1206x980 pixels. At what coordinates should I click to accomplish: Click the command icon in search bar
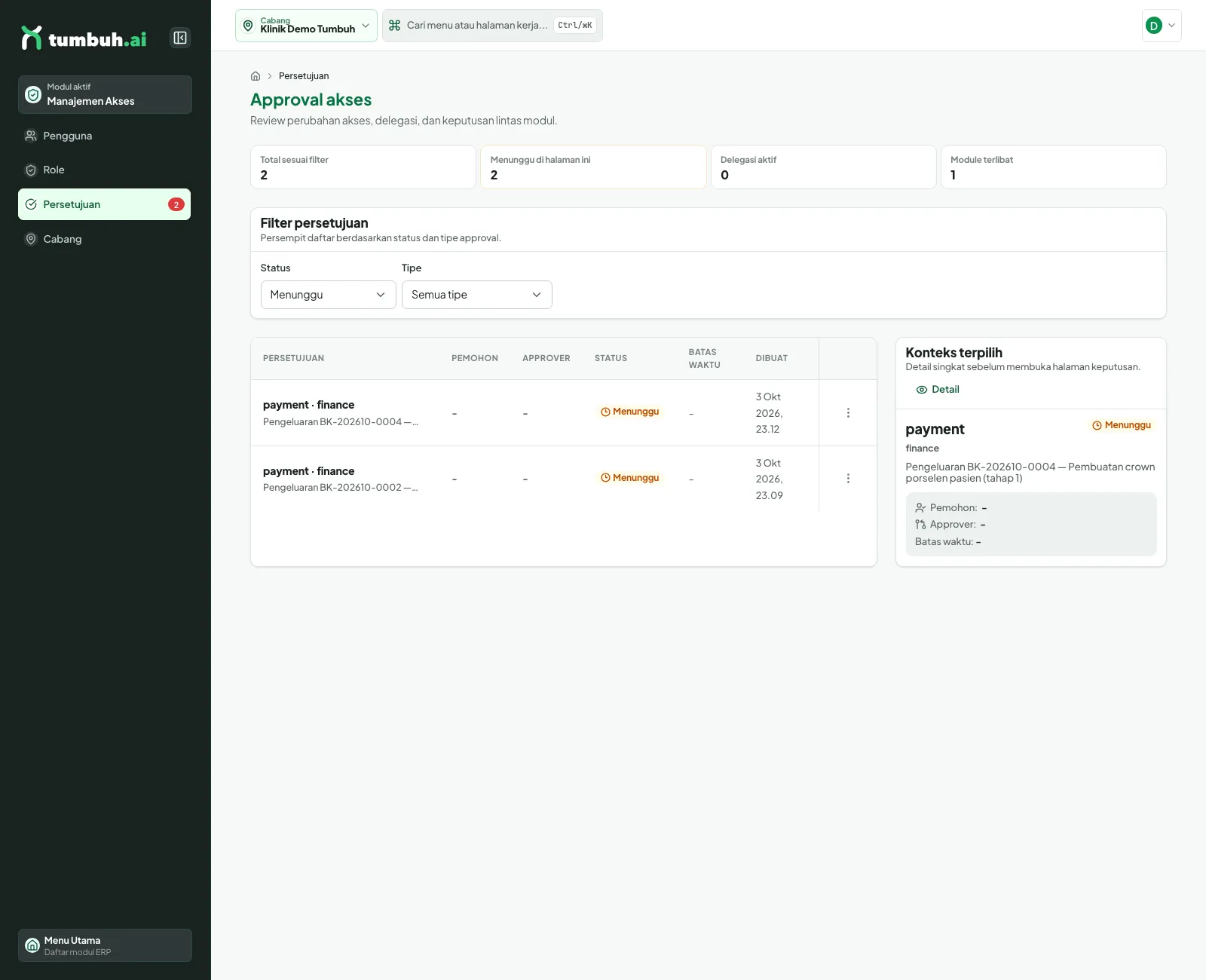(x=394, y=26)
